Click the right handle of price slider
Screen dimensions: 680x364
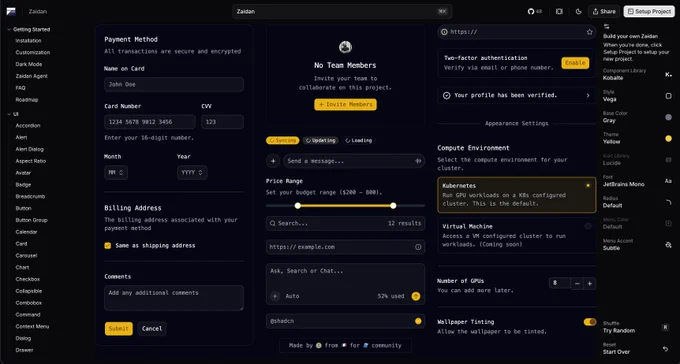pos(393,206)
